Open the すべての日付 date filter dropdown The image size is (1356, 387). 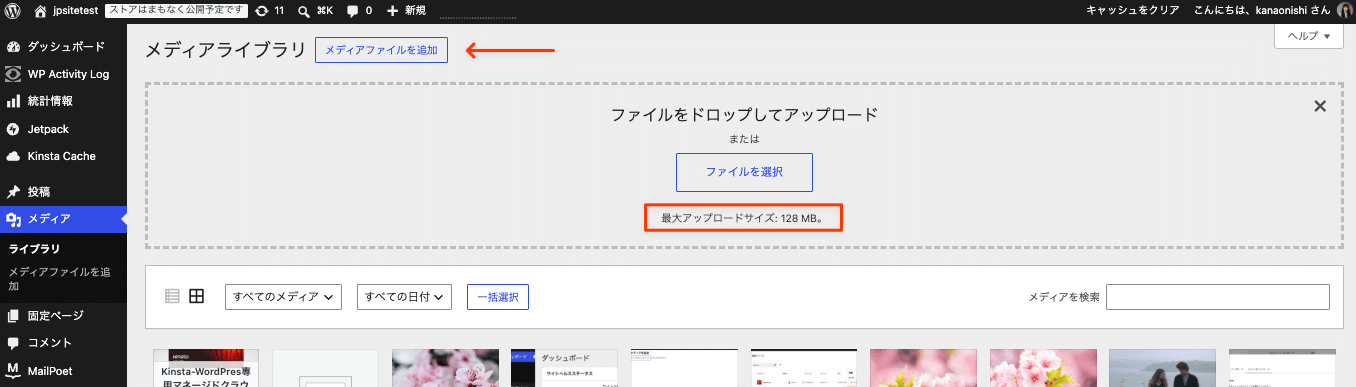(x=405, y=297)
